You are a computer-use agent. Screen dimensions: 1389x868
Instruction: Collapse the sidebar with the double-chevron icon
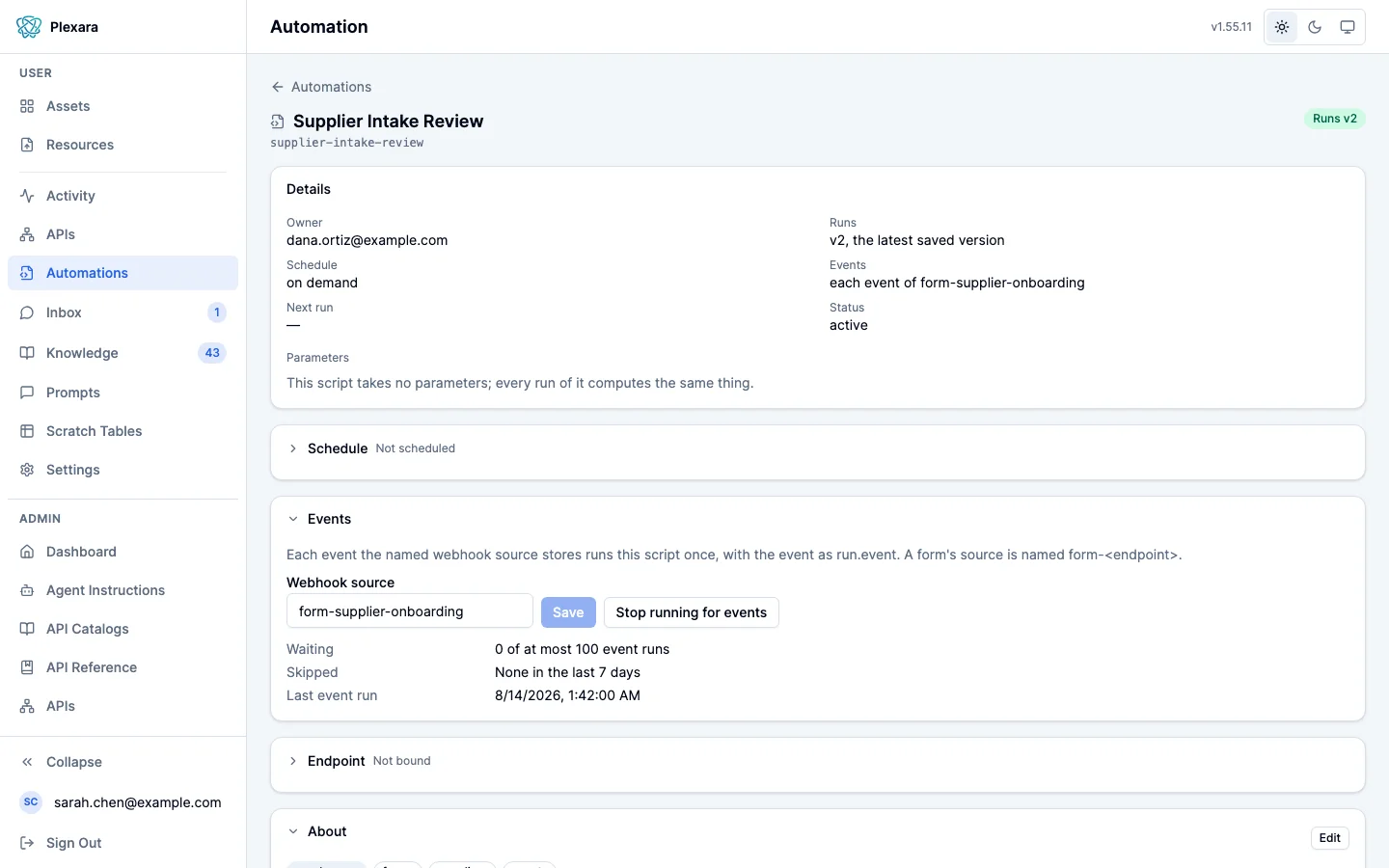27,762
